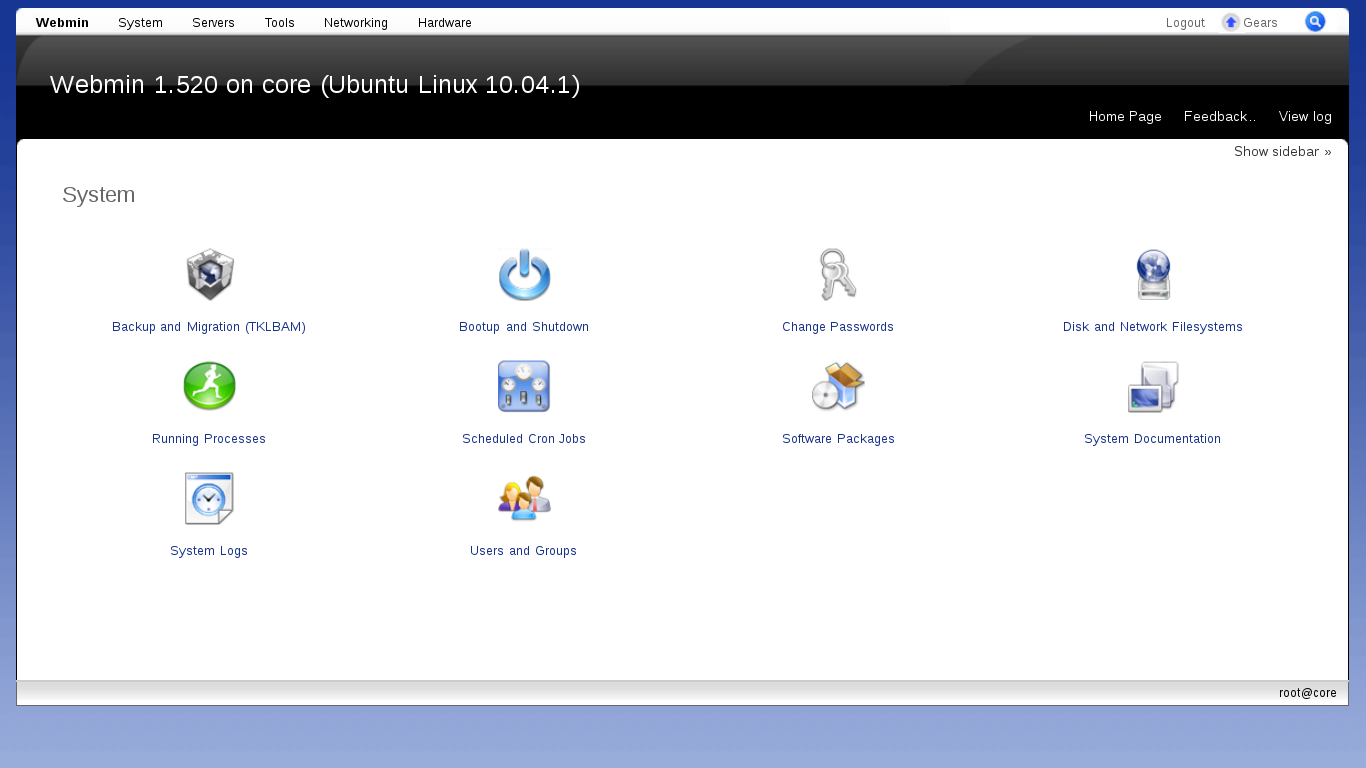Viewport: 1366px width, 768px height.
Task: Go to Home Page link
Action: tap(1125, 117)
